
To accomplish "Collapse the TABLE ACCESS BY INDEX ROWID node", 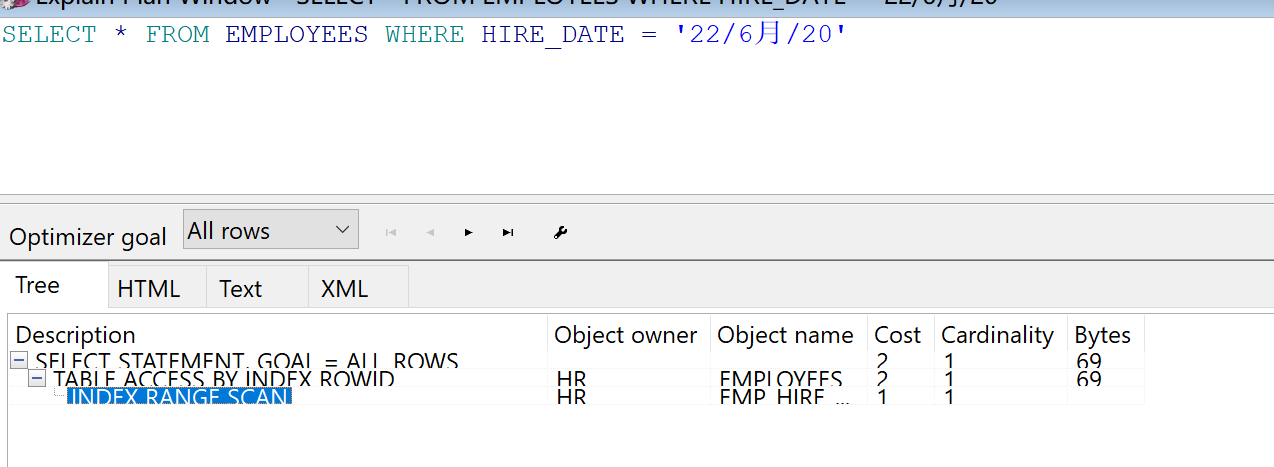I will click(x=37, y=379).
